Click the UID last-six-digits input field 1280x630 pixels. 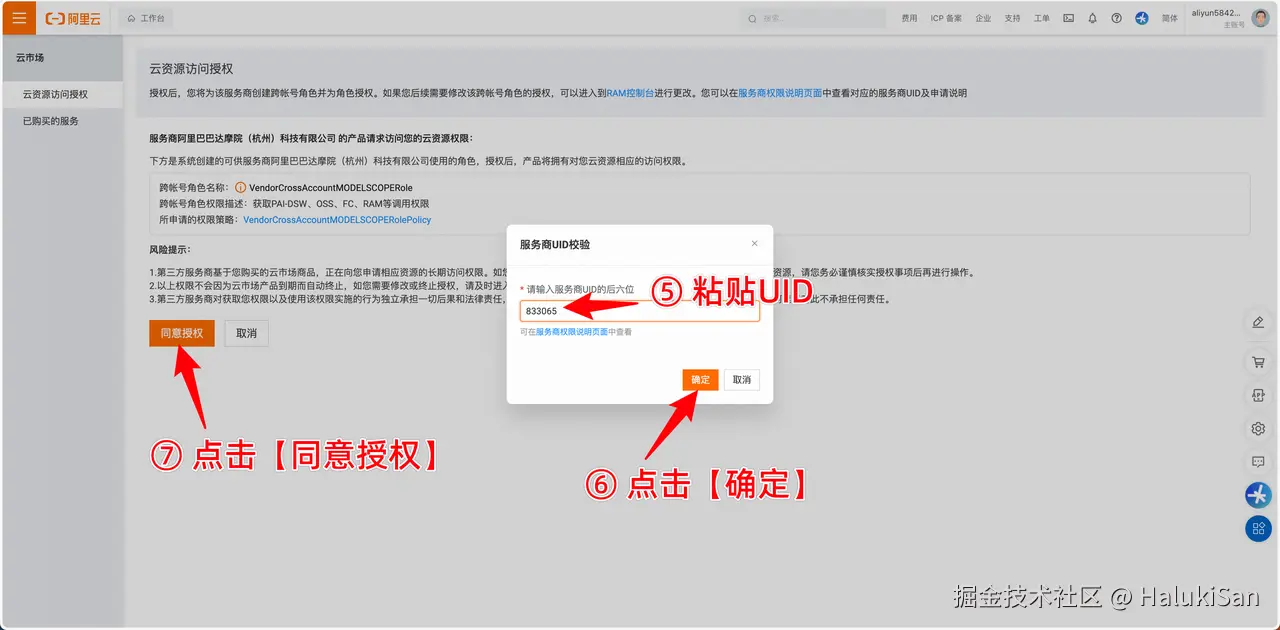click(x=640, y=311)
